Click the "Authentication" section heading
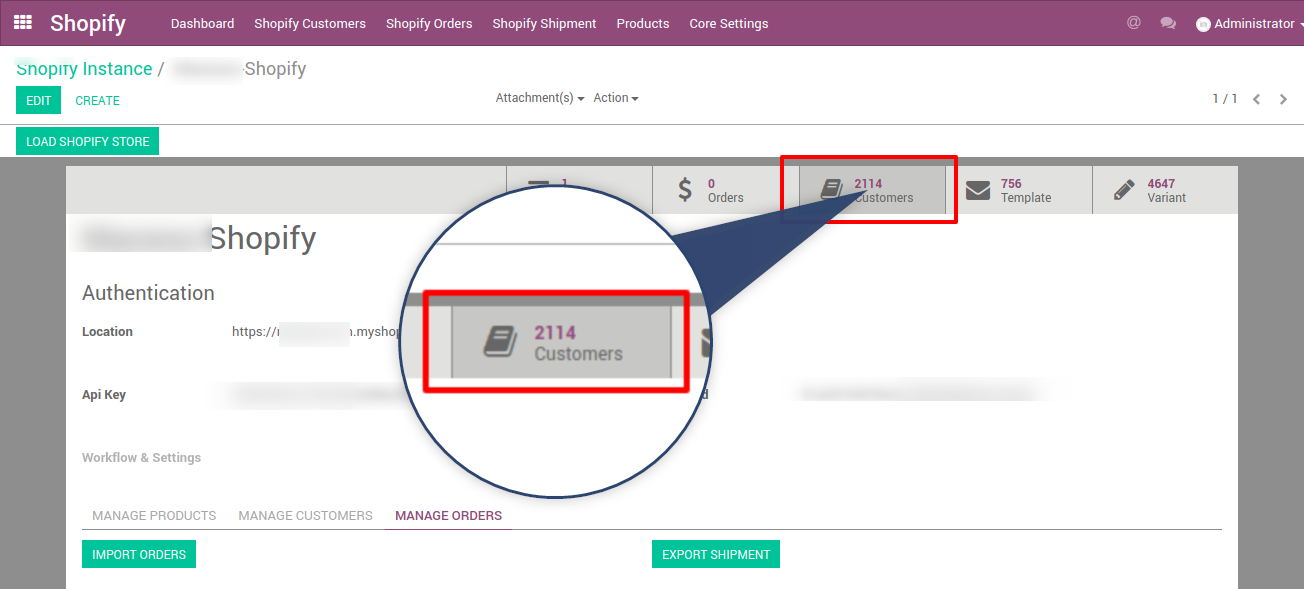This screenshot has width=1304, height=589. click(148, 293)
